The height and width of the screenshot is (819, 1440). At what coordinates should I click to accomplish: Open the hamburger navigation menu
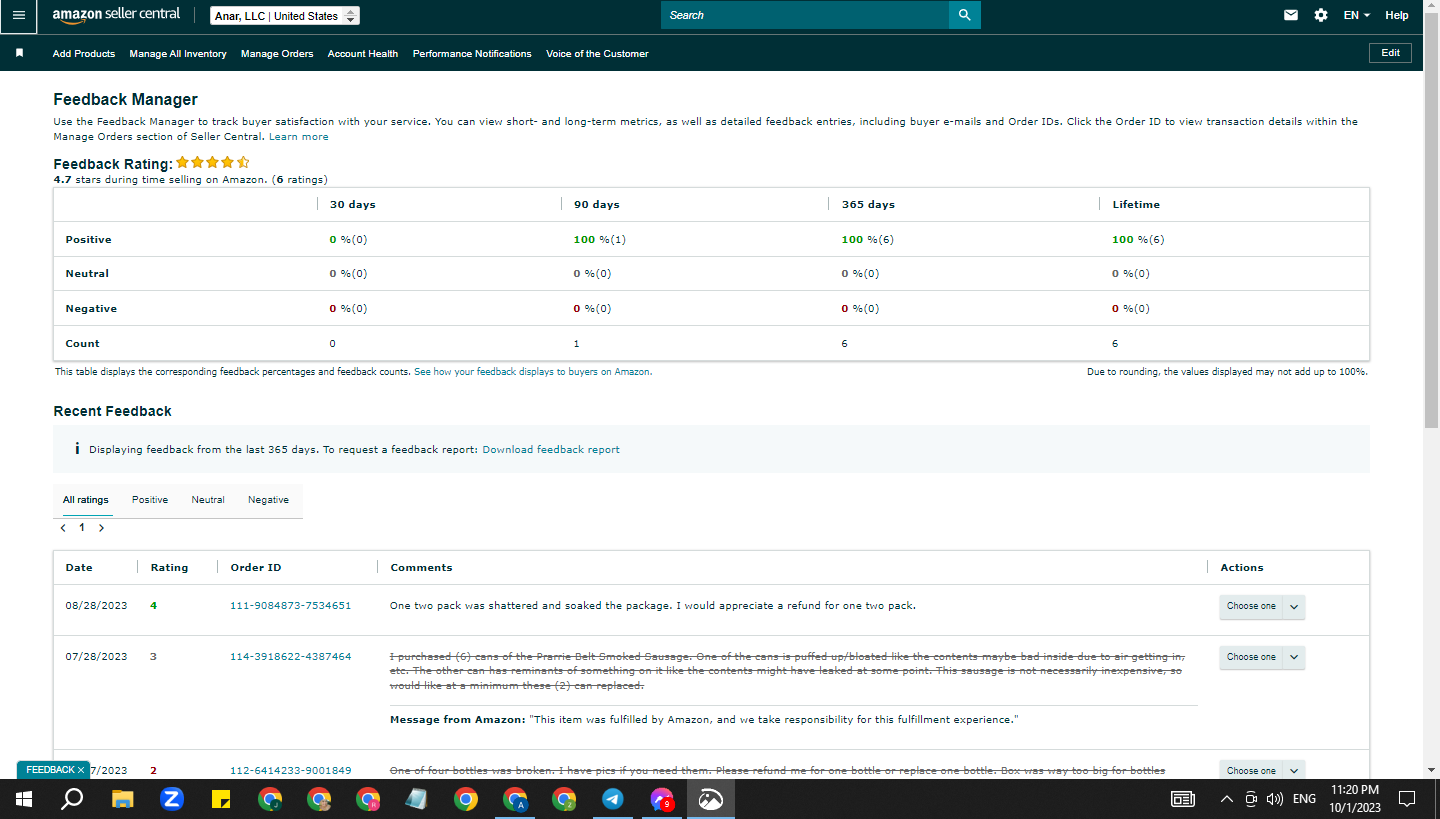tap(19, 15)
